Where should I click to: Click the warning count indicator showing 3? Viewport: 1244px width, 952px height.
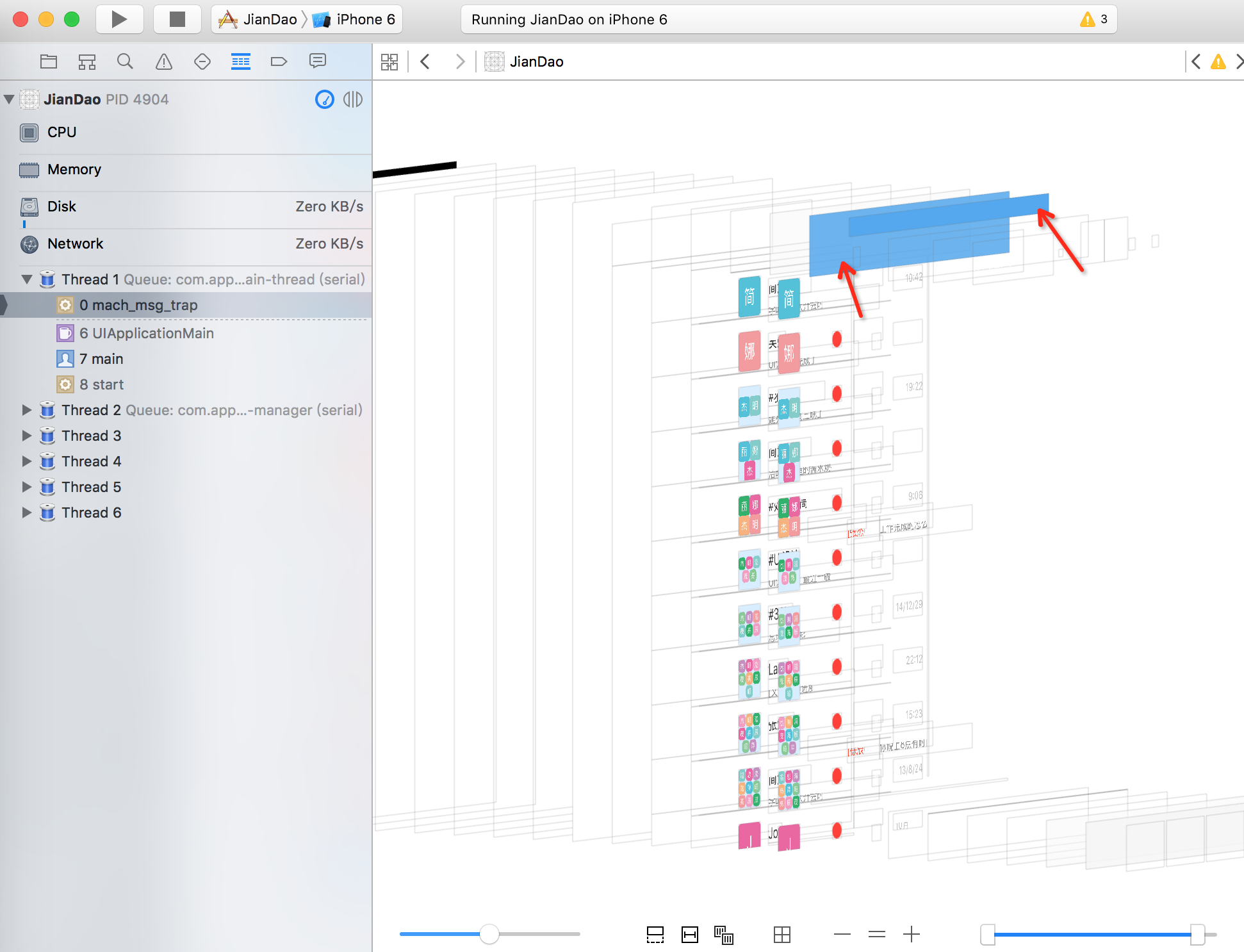[x=1094, y=19]
